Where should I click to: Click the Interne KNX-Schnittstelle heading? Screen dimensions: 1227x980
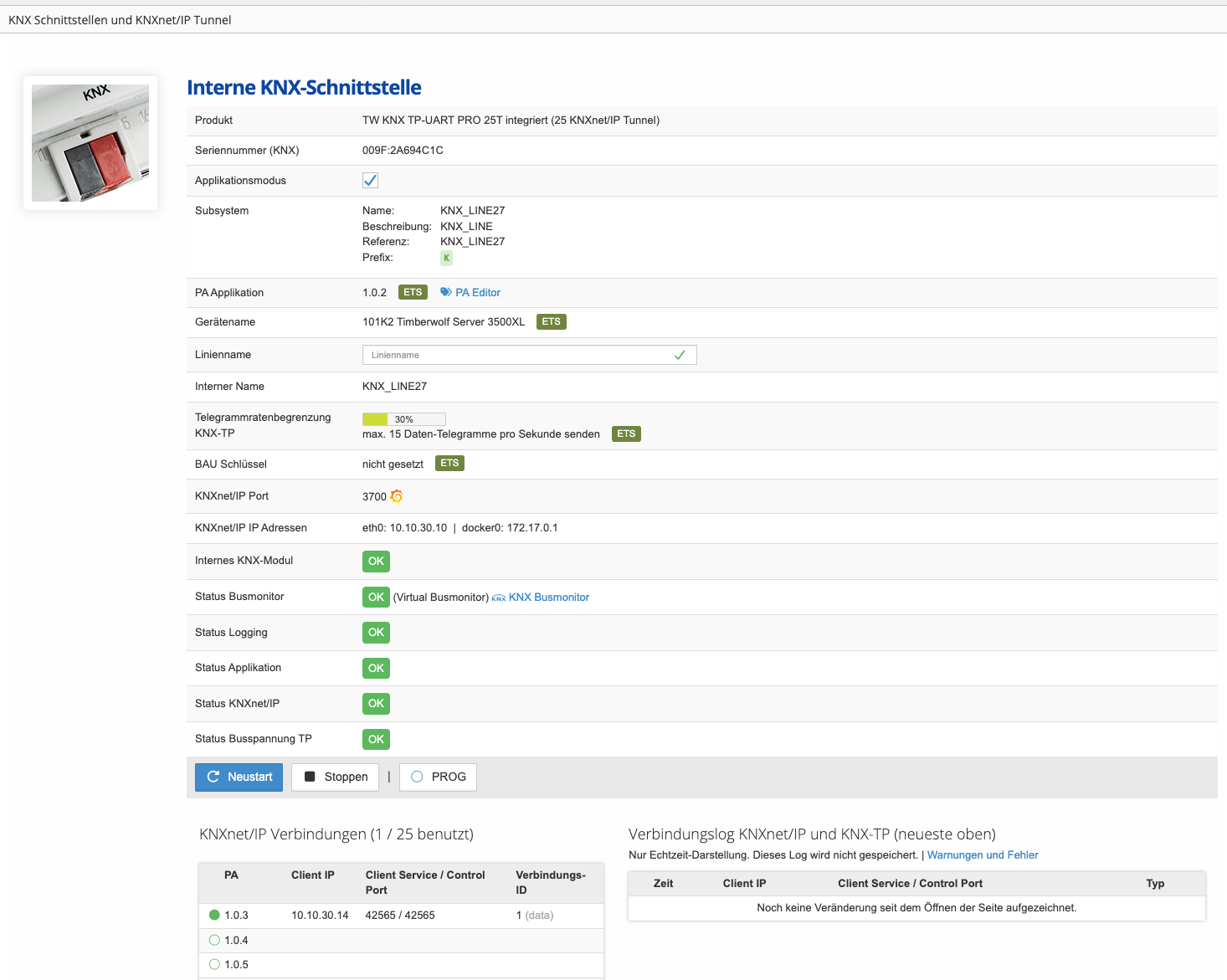pyautogui.click(x=304, y=87)
